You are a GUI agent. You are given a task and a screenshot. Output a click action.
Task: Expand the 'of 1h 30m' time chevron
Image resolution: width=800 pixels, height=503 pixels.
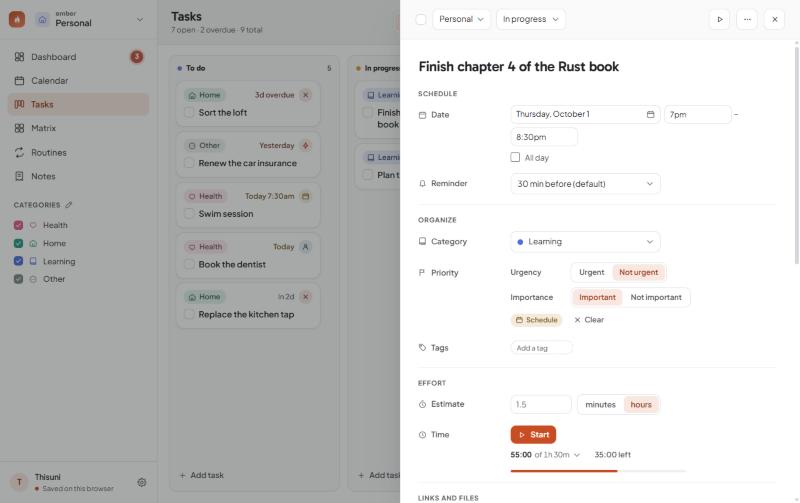tap(577, 455)
